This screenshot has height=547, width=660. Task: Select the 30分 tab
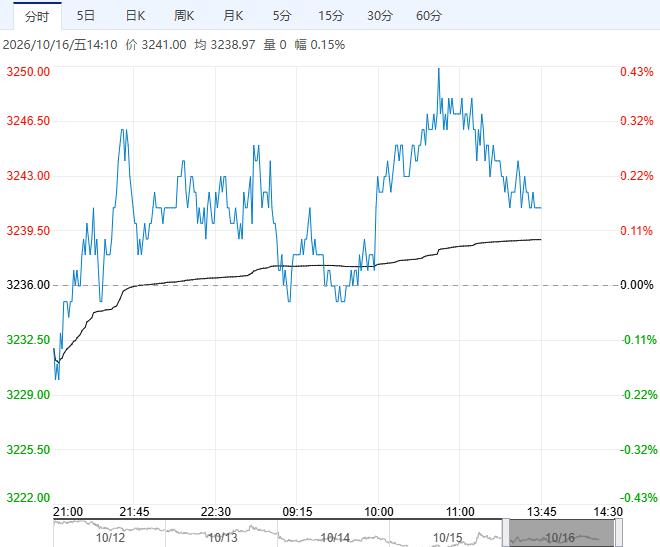380,16
